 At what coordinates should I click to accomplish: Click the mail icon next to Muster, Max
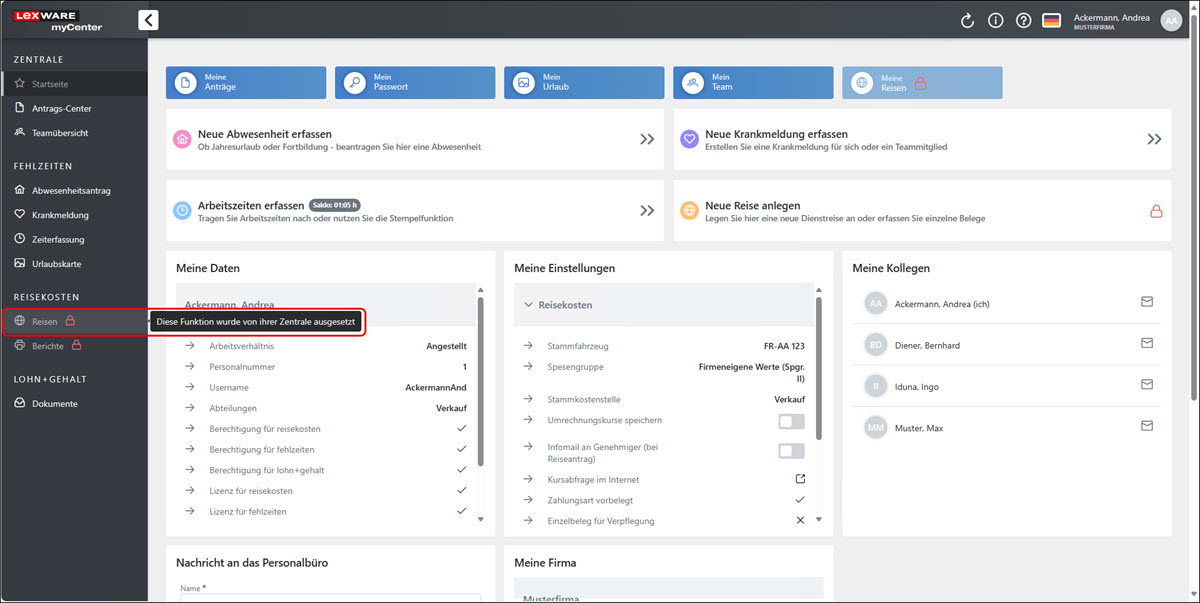click(1147, 427)
